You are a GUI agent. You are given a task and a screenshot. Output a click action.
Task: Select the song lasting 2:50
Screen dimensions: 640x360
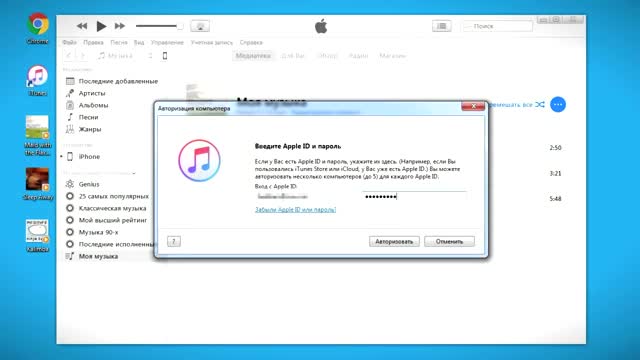(x=555, y=148)
